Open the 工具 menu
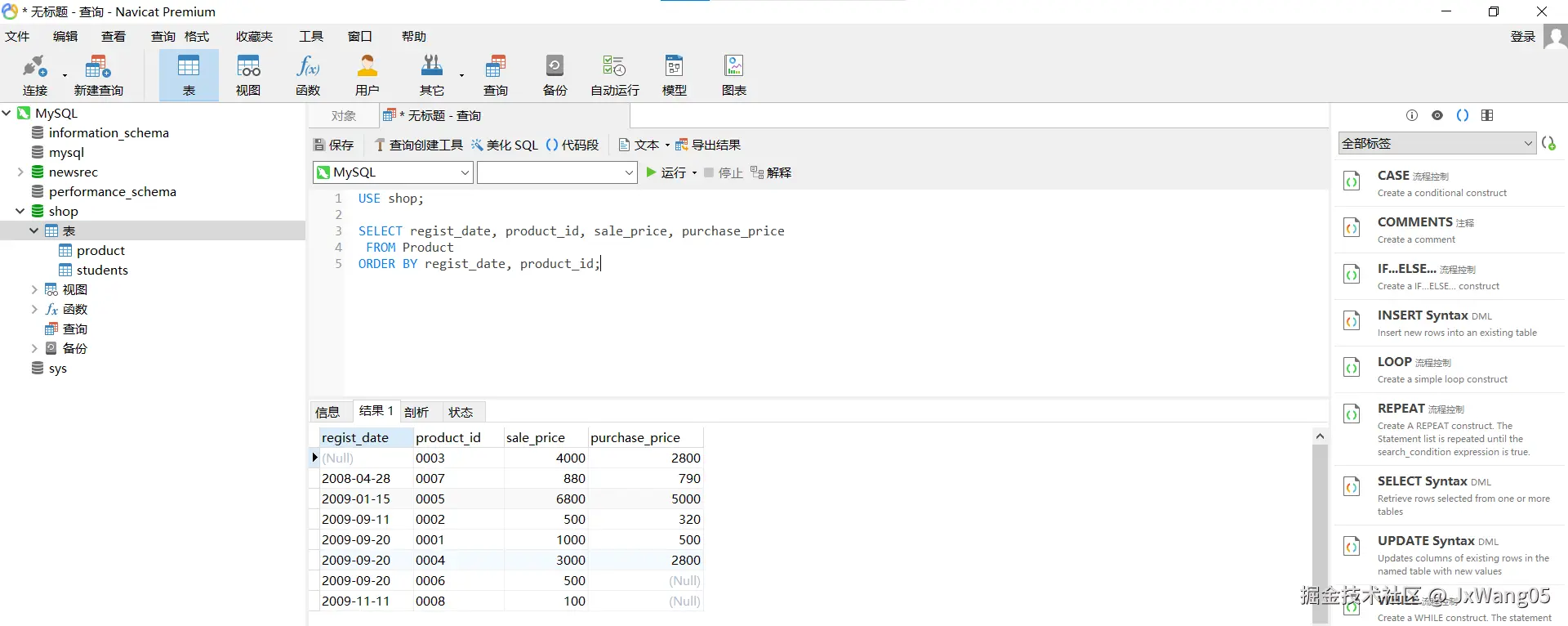1568x626 pixels. [311, 37]
